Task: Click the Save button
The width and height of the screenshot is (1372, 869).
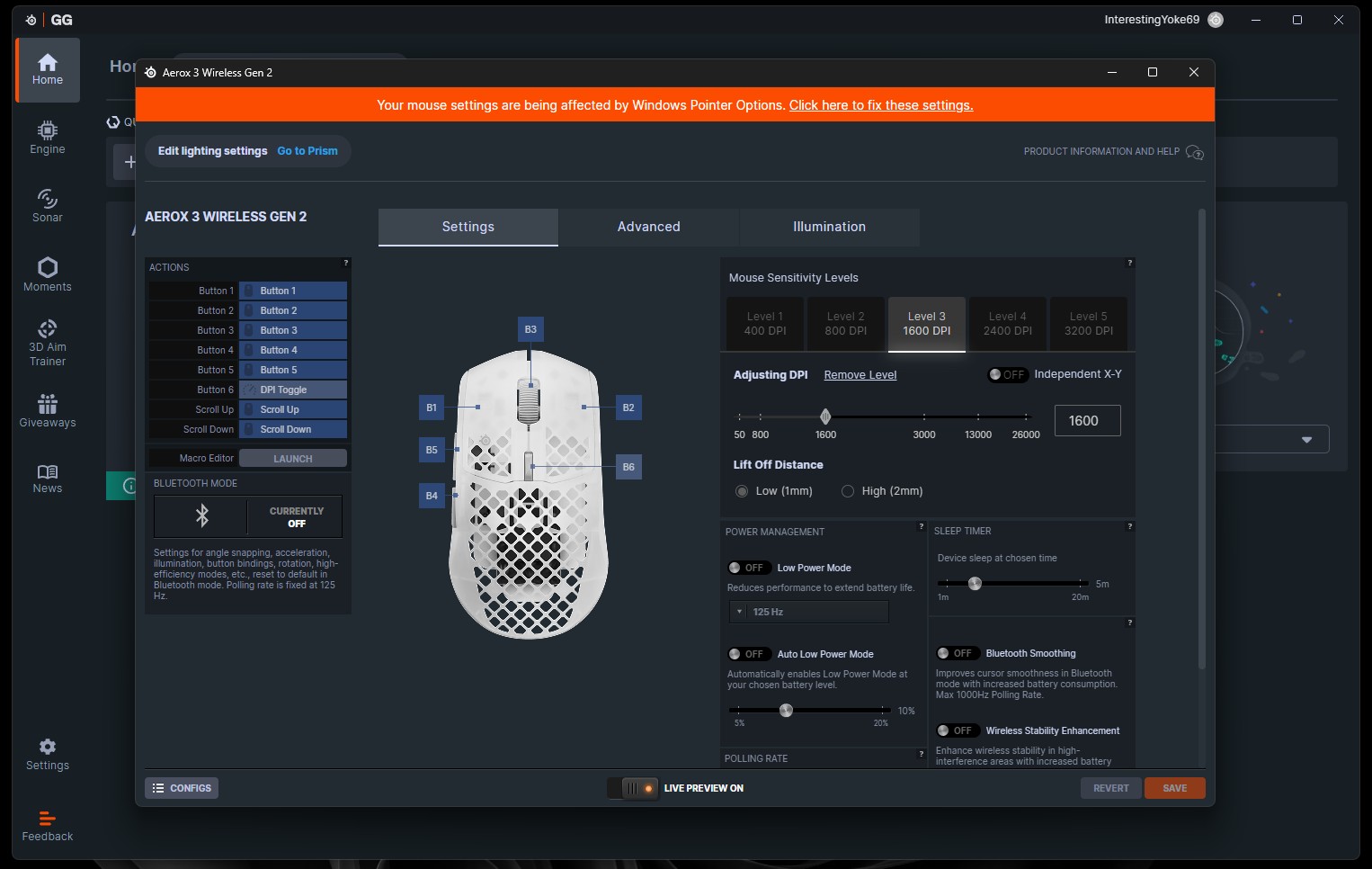Action: pos(1174,788)
